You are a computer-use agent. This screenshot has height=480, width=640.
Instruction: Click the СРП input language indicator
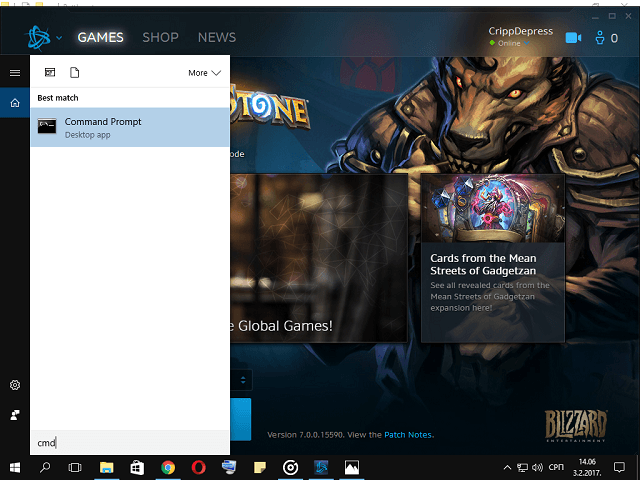pyautogui.click(x=556, y=467)
